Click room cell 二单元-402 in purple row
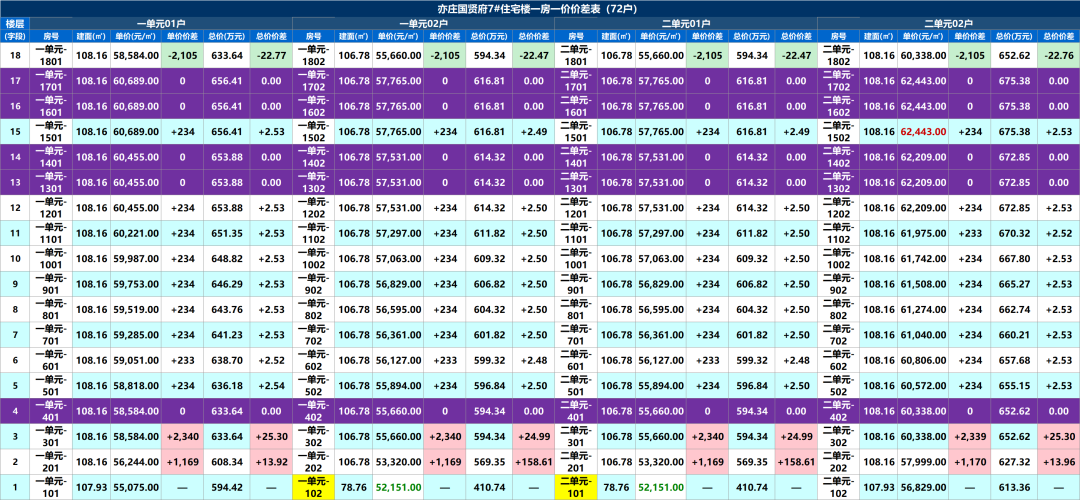 [x=838, y=411]
